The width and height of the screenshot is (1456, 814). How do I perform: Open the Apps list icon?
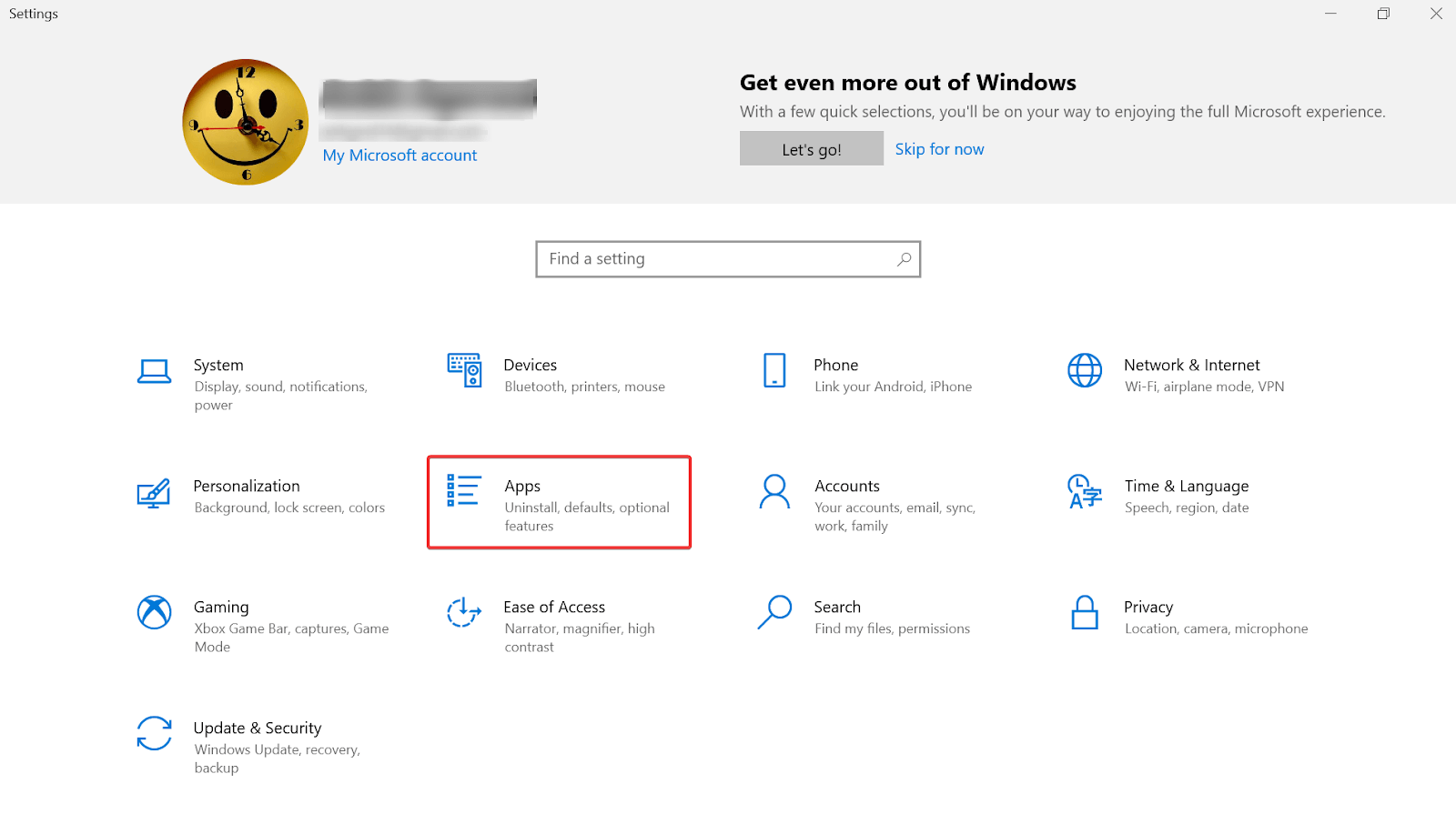point(464,491)
